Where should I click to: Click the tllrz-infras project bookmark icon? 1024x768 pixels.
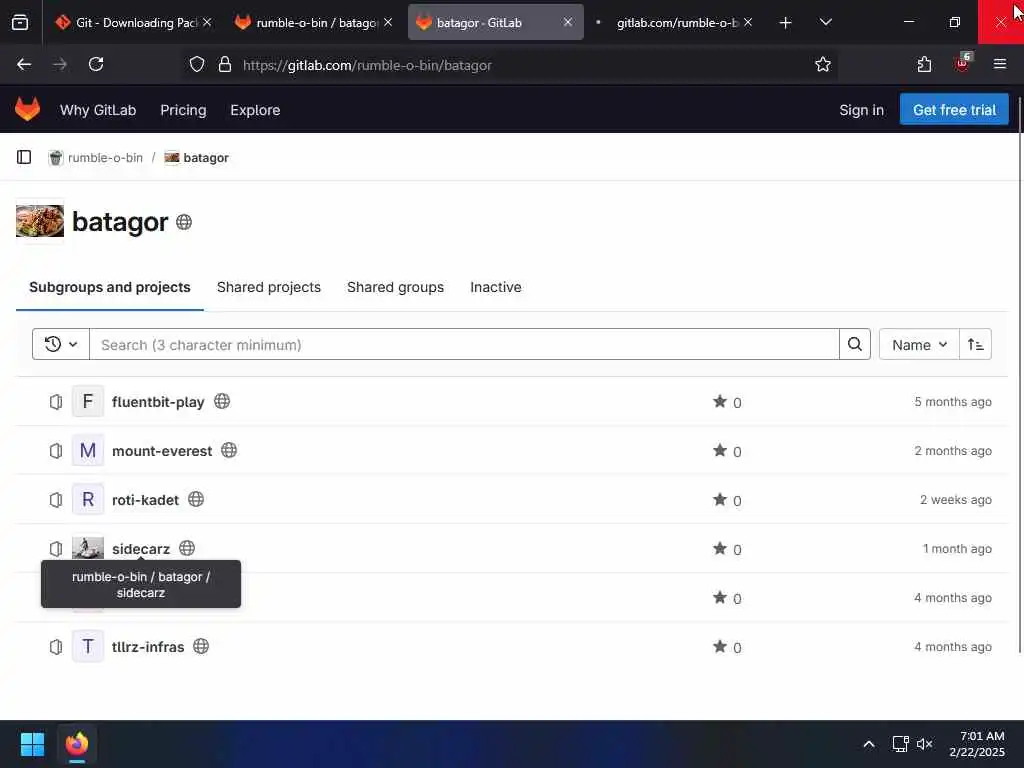[x=56, y=647]
